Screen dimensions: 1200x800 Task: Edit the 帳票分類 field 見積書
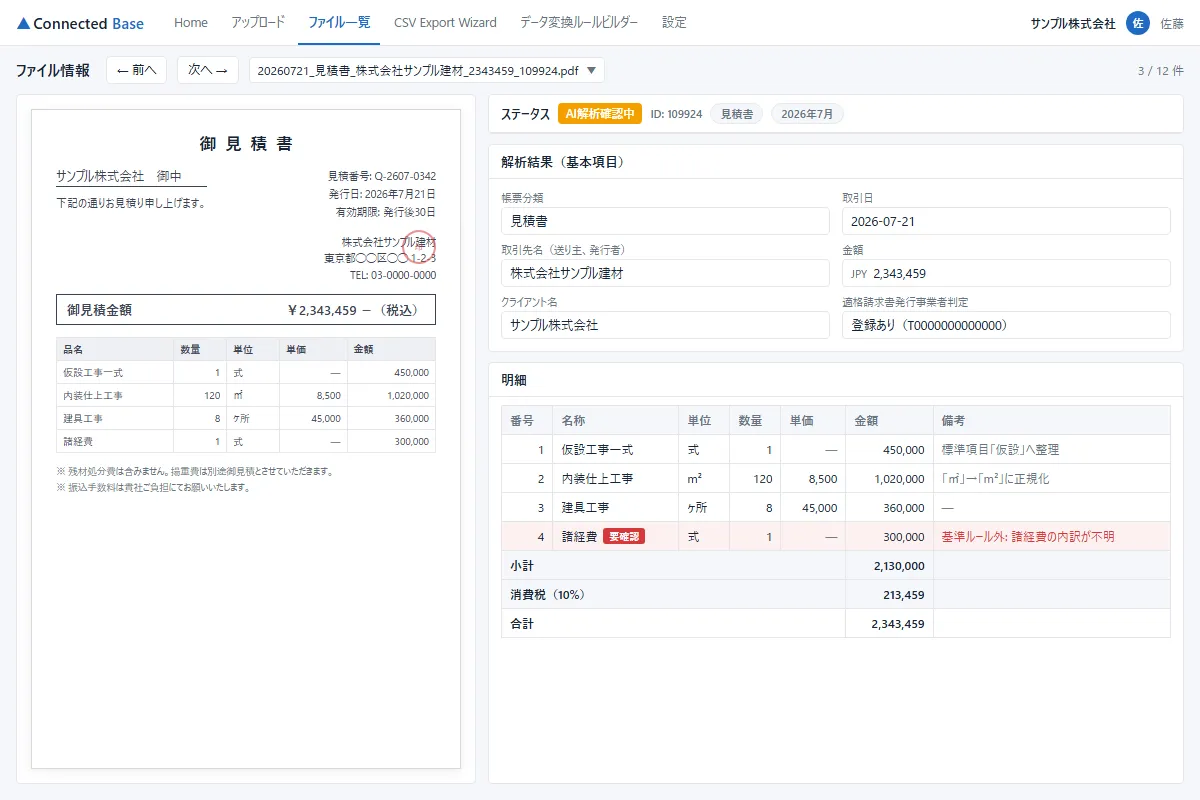click(x=665, y=221)
